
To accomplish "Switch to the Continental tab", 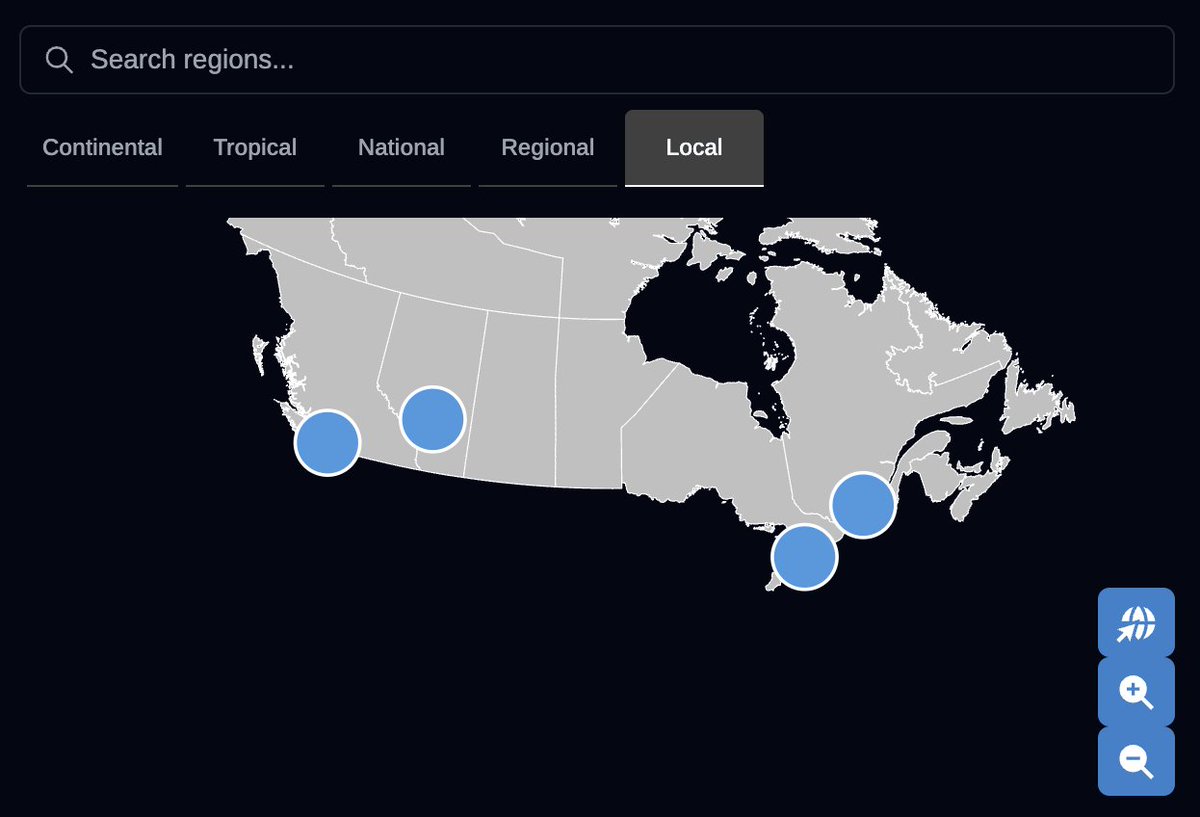I will point(102,148).
